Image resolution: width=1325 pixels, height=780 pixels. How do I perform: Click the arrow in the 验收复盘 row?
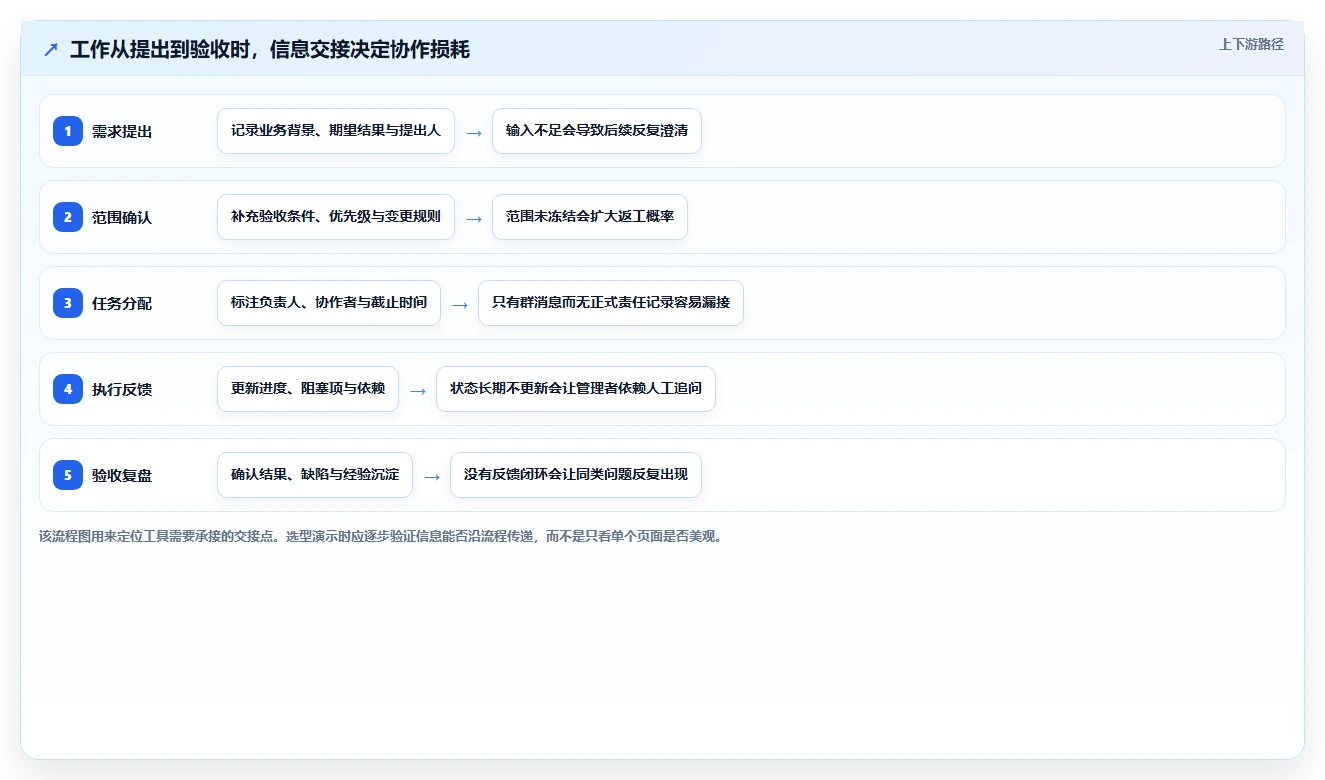pos(432,476)
